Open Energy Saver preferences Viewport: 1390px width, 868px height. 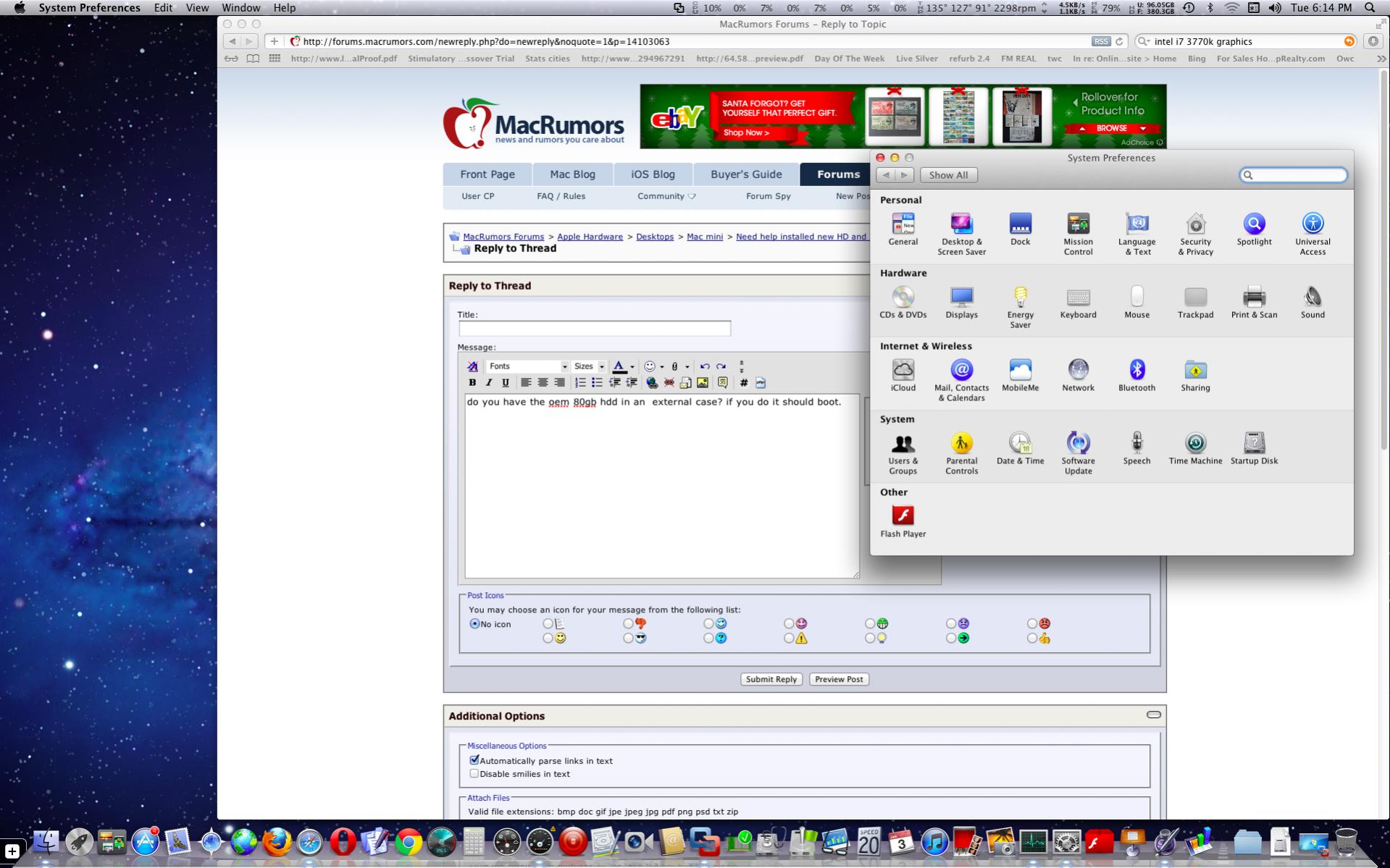pos(1020,308)
